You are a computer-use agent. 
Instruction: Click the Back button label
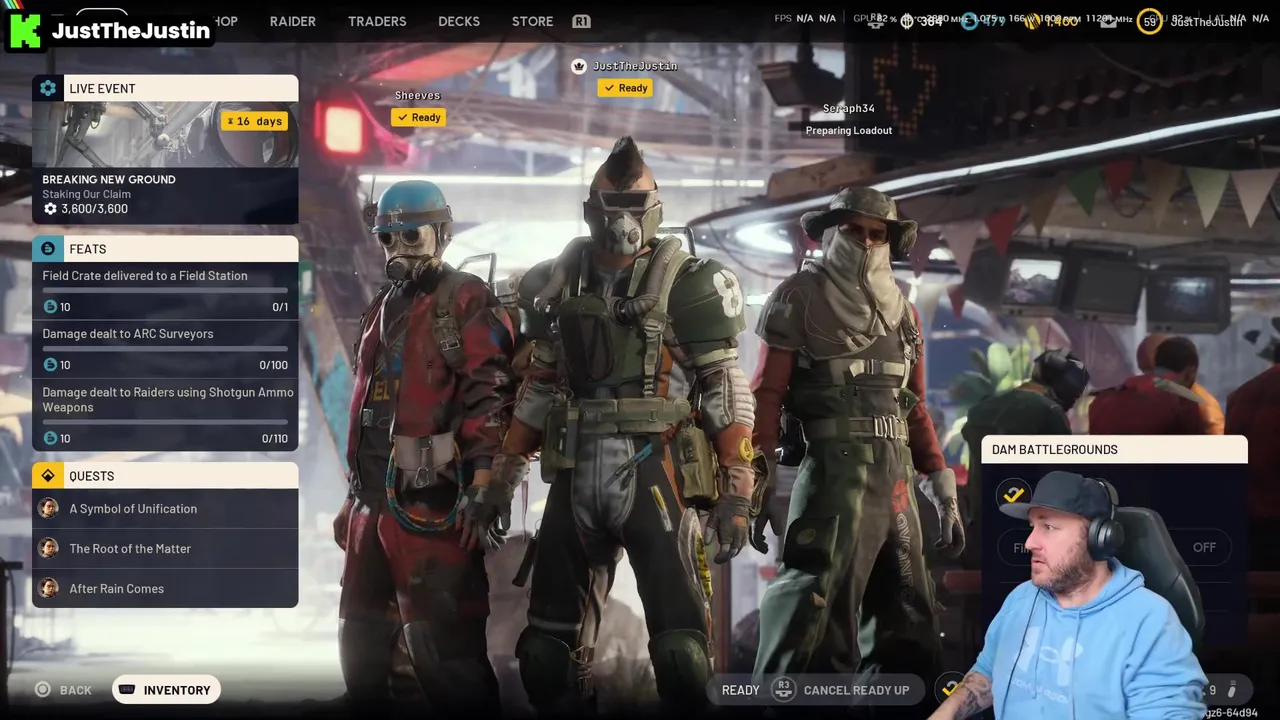tap(75, 690)
